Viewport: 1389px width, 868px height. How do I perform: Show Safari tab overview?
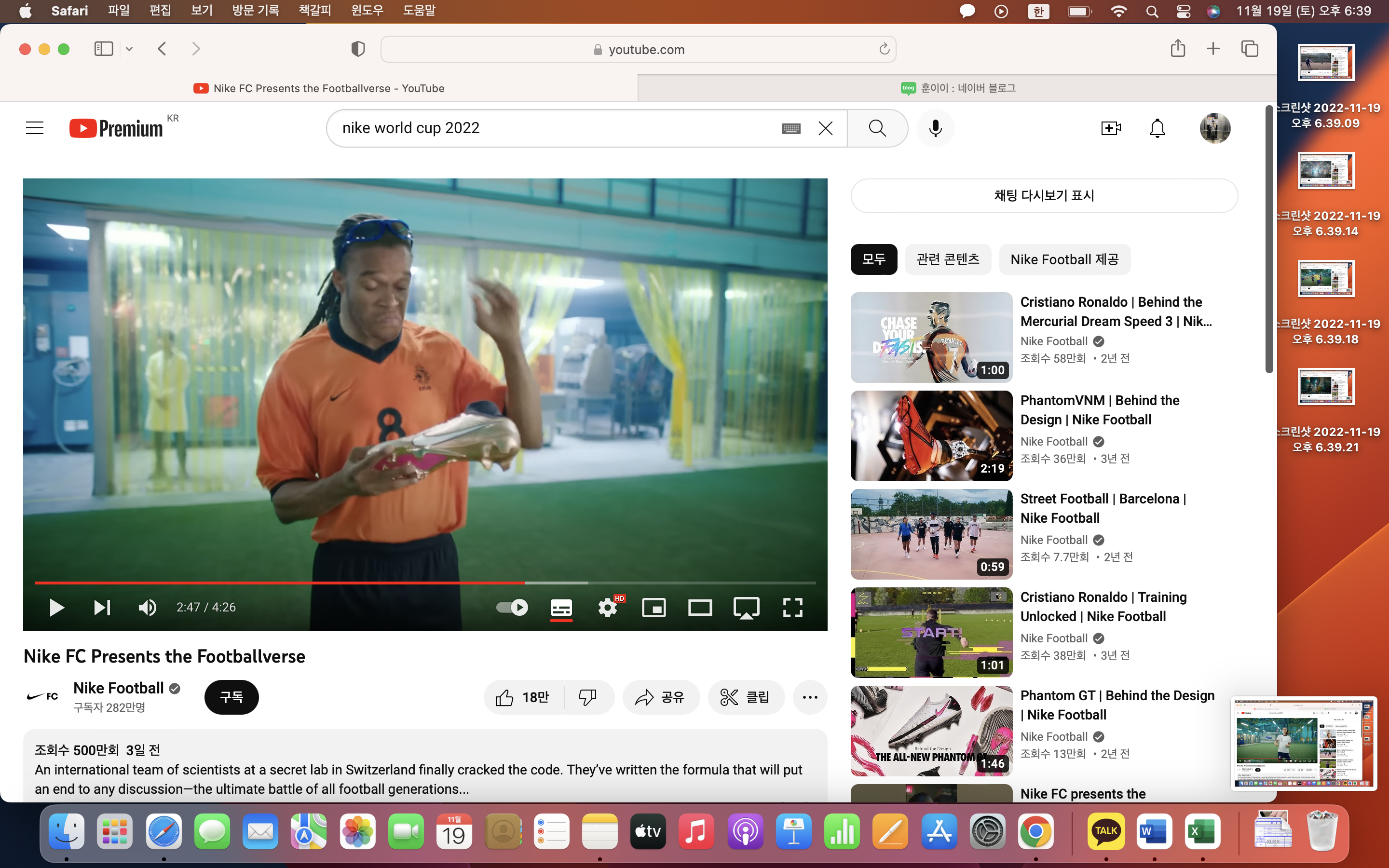[1250, 49]
